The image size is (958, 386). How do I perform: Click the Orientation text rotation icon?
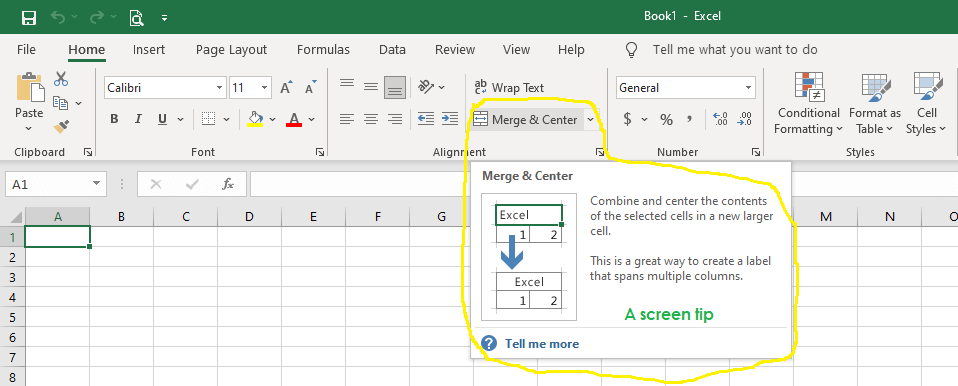(426, 87)
